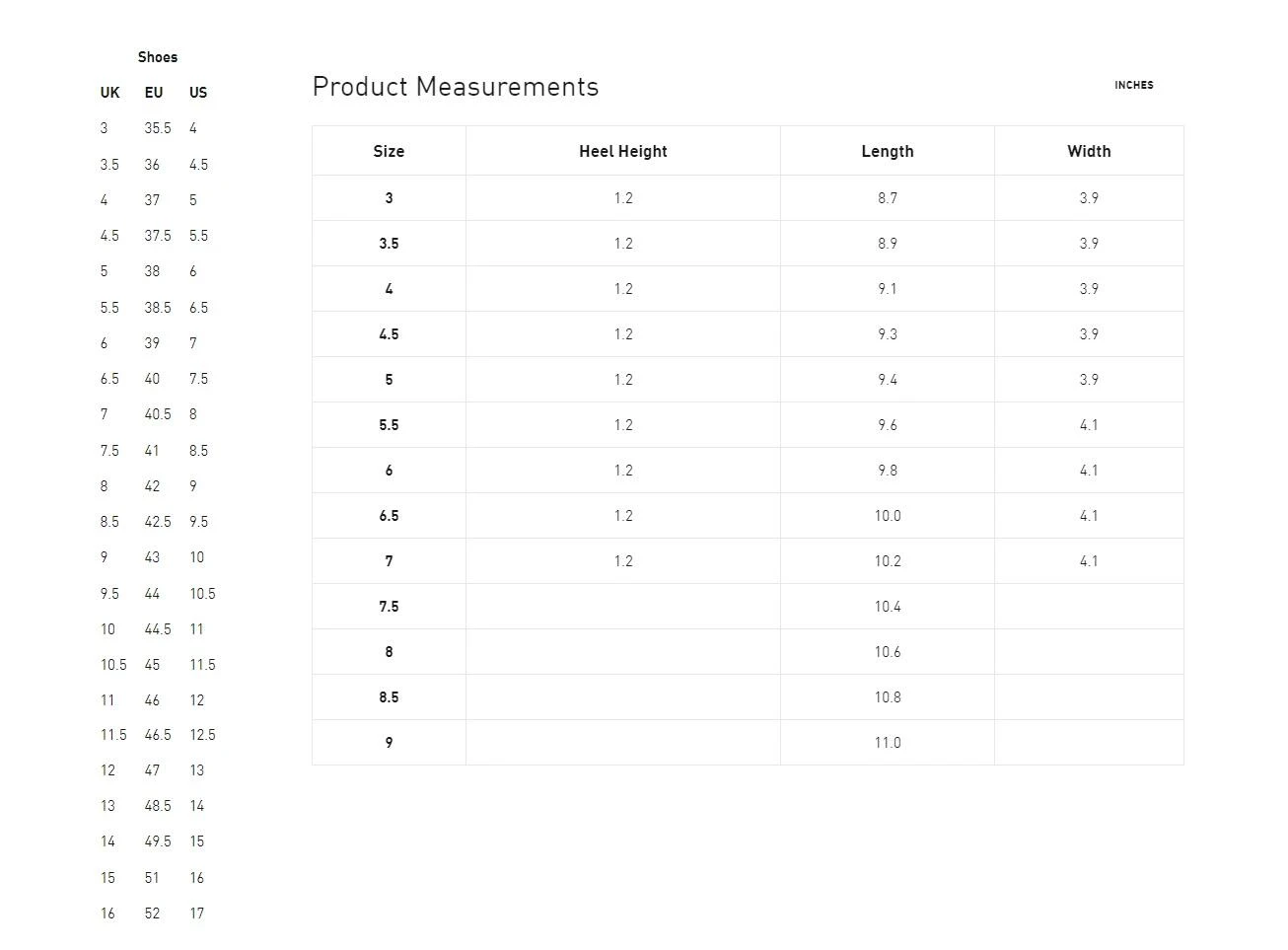Click the 10.0 length value

pos(887,516)
